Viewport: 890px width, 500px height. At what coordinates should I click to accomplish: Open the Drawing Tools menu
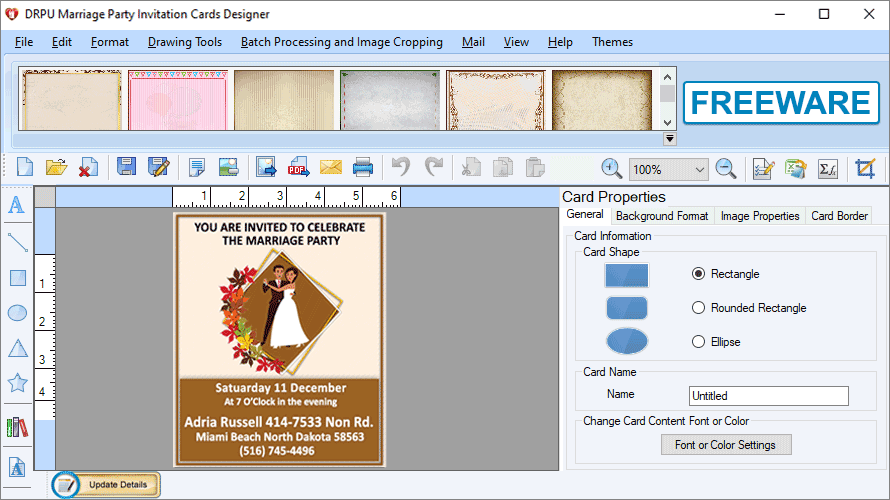tap(184, 42)
